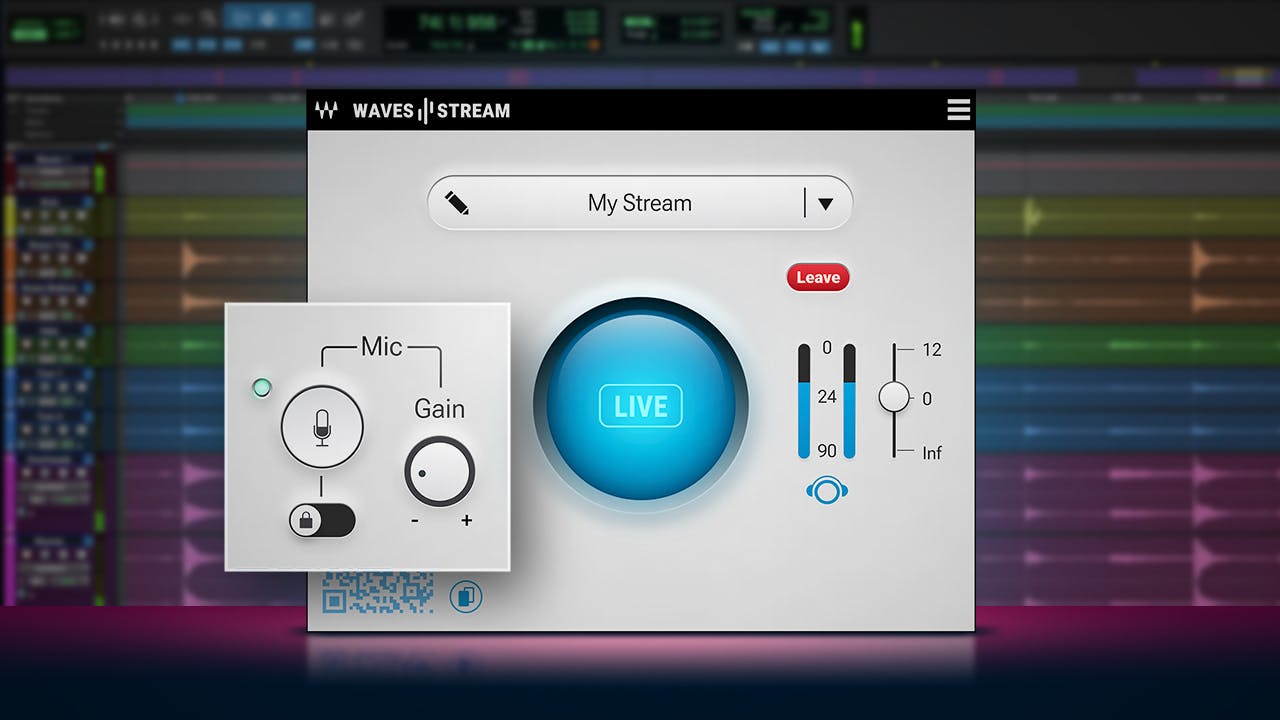Click the monitor volume slider handle

(x=894, y=397)
